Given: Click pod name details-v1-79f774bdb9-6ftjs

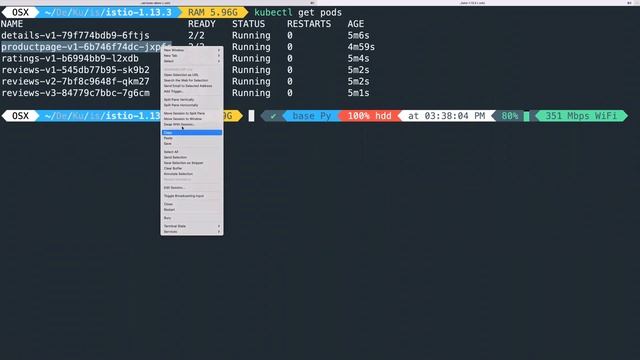Looking at the screenshot, I should (76, 36).
